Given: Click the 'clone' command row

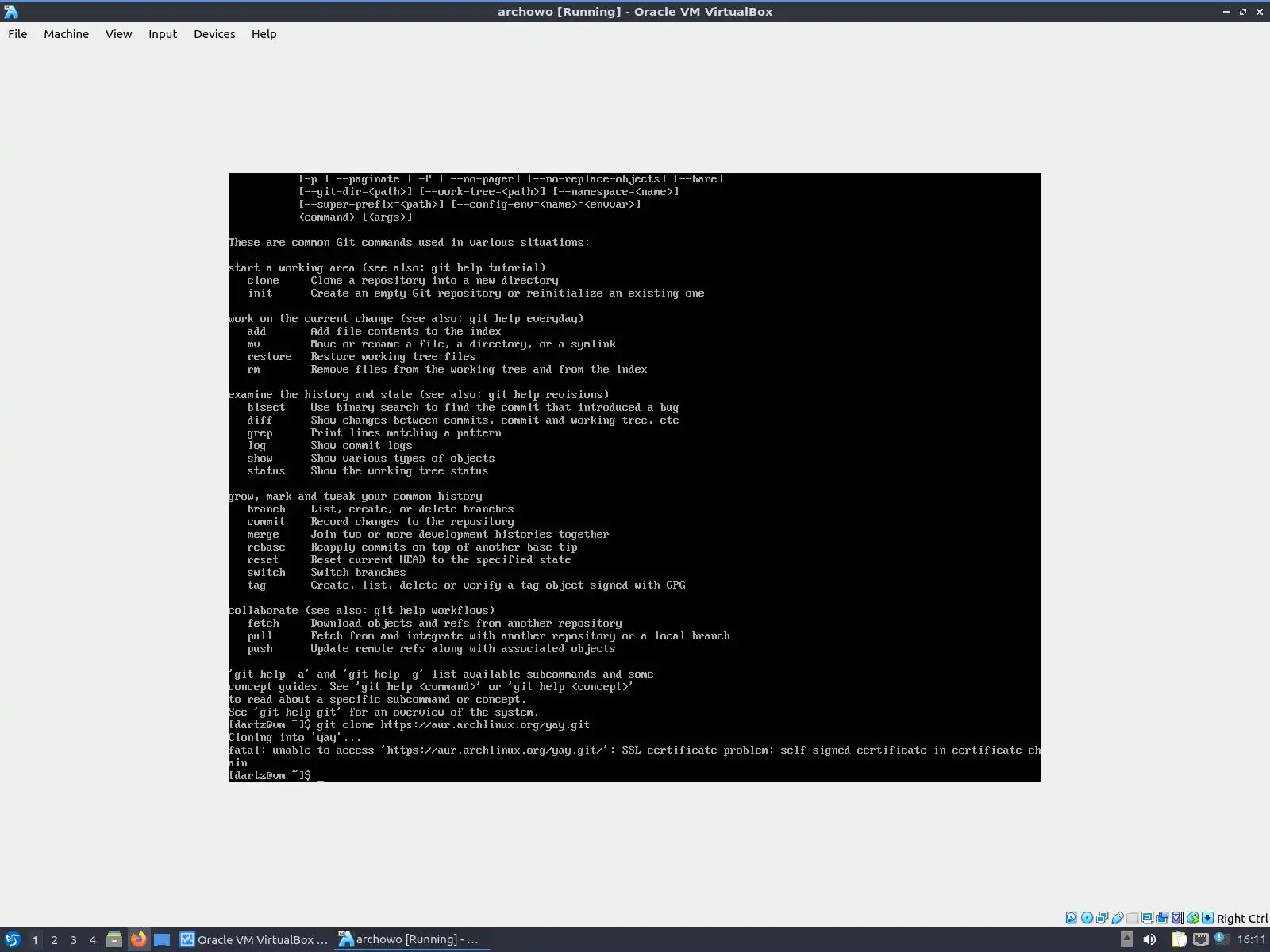Looking at the screenshot, I should click(402, 280).
